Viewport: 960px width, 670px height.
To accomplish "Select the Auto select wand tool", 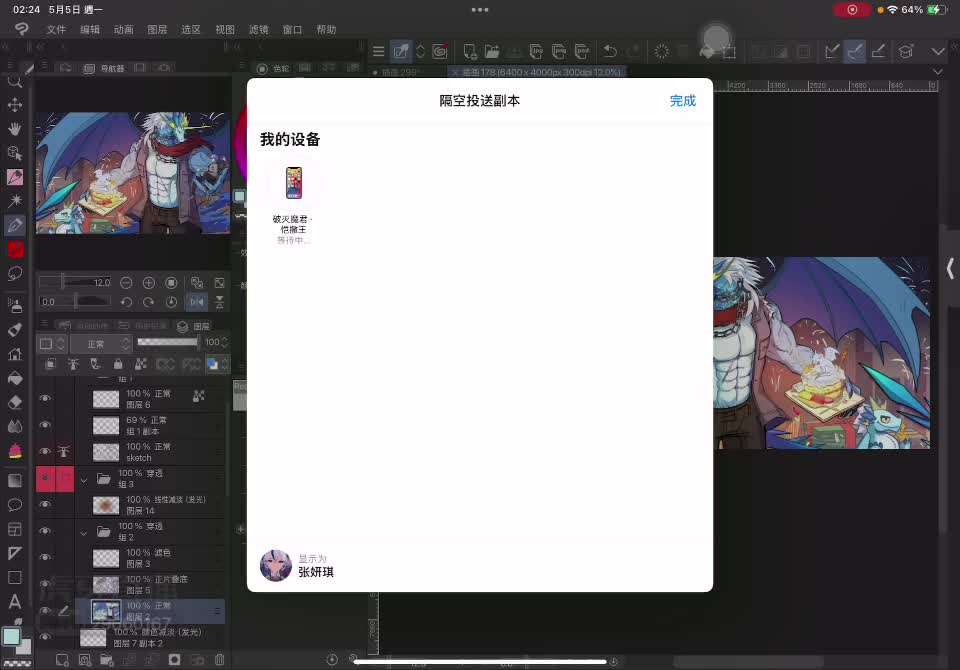I will [15, 200].
